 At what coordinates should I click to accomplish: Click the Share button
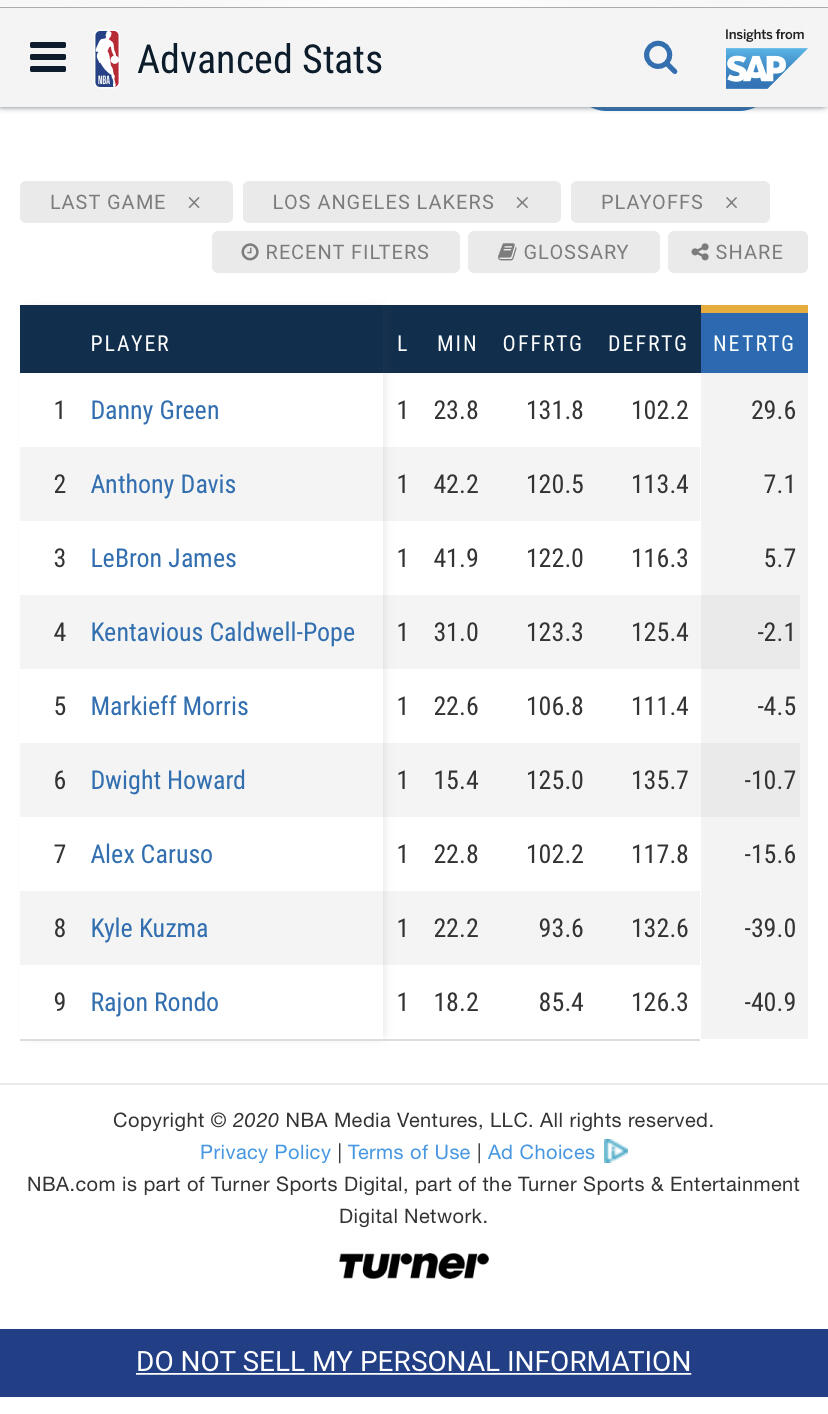click(x=738, y=252)
